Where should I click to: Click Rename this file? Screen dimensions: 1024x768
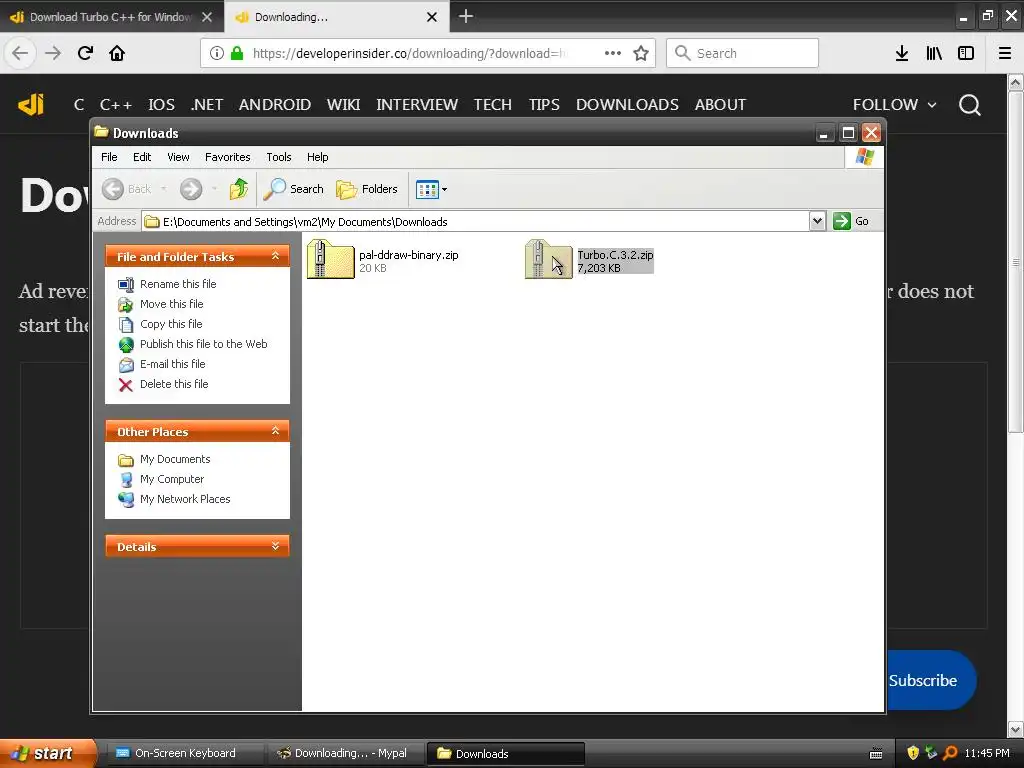(x=167, y=284)
